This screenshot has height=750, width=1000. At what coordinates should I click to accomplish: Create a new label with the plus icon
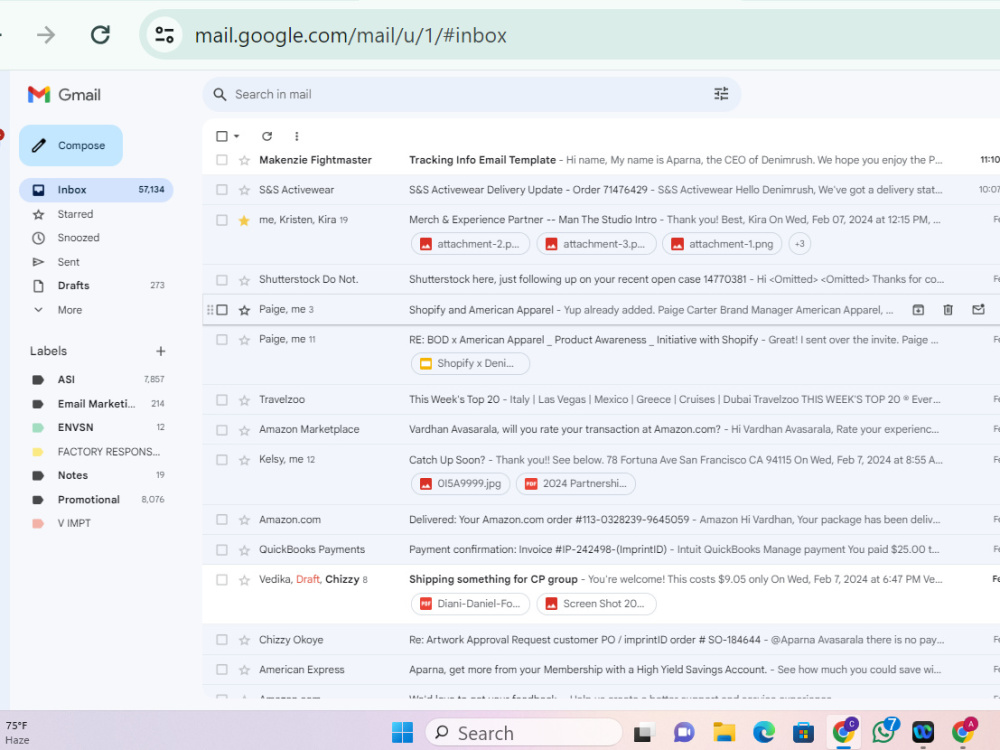pos(161,351)
